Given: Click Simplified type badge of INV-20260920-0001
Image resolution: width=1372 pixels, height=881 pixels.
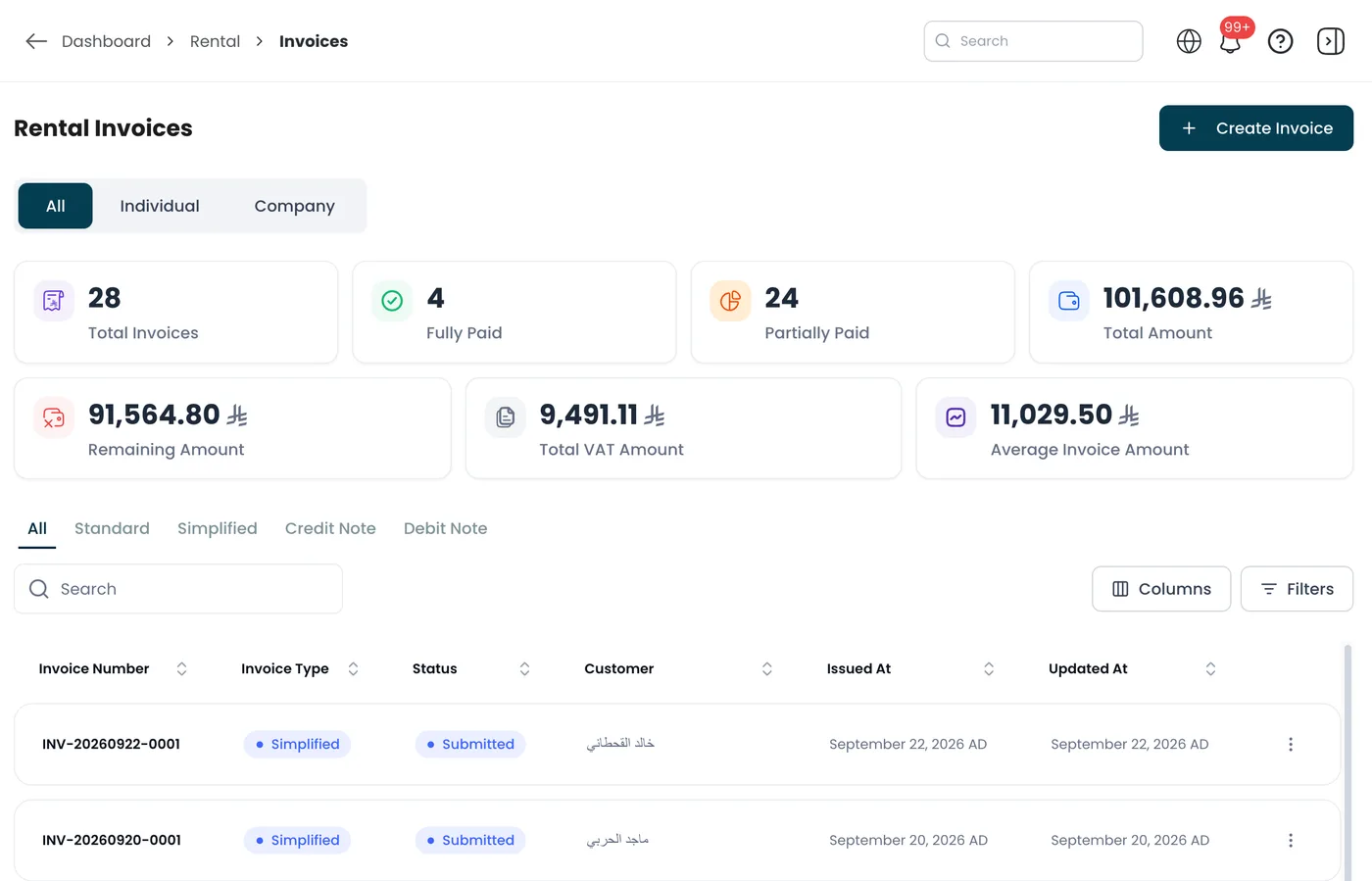Looking at the screenshot, I should [x=297, y=841].
